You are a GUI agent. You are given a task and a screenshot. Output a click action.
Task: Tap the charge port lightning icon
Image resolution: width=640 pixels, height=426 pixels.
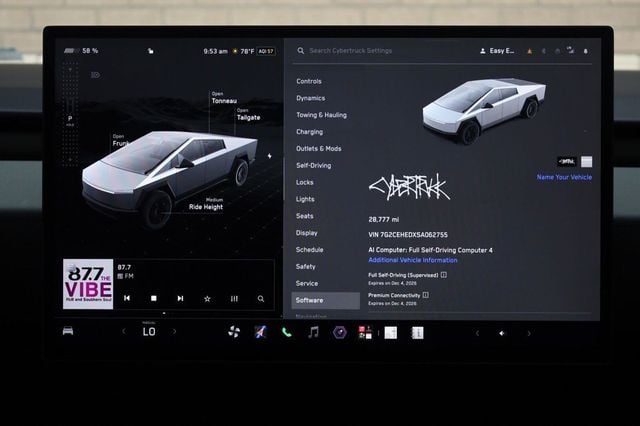(x=269, y=156)
